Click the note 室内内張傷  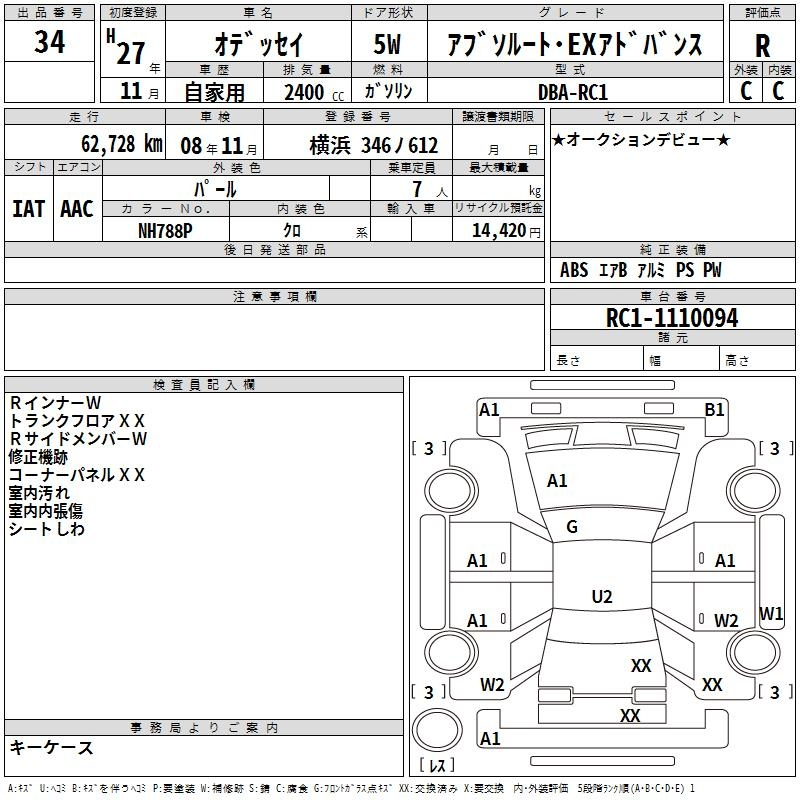click(45, 511)
